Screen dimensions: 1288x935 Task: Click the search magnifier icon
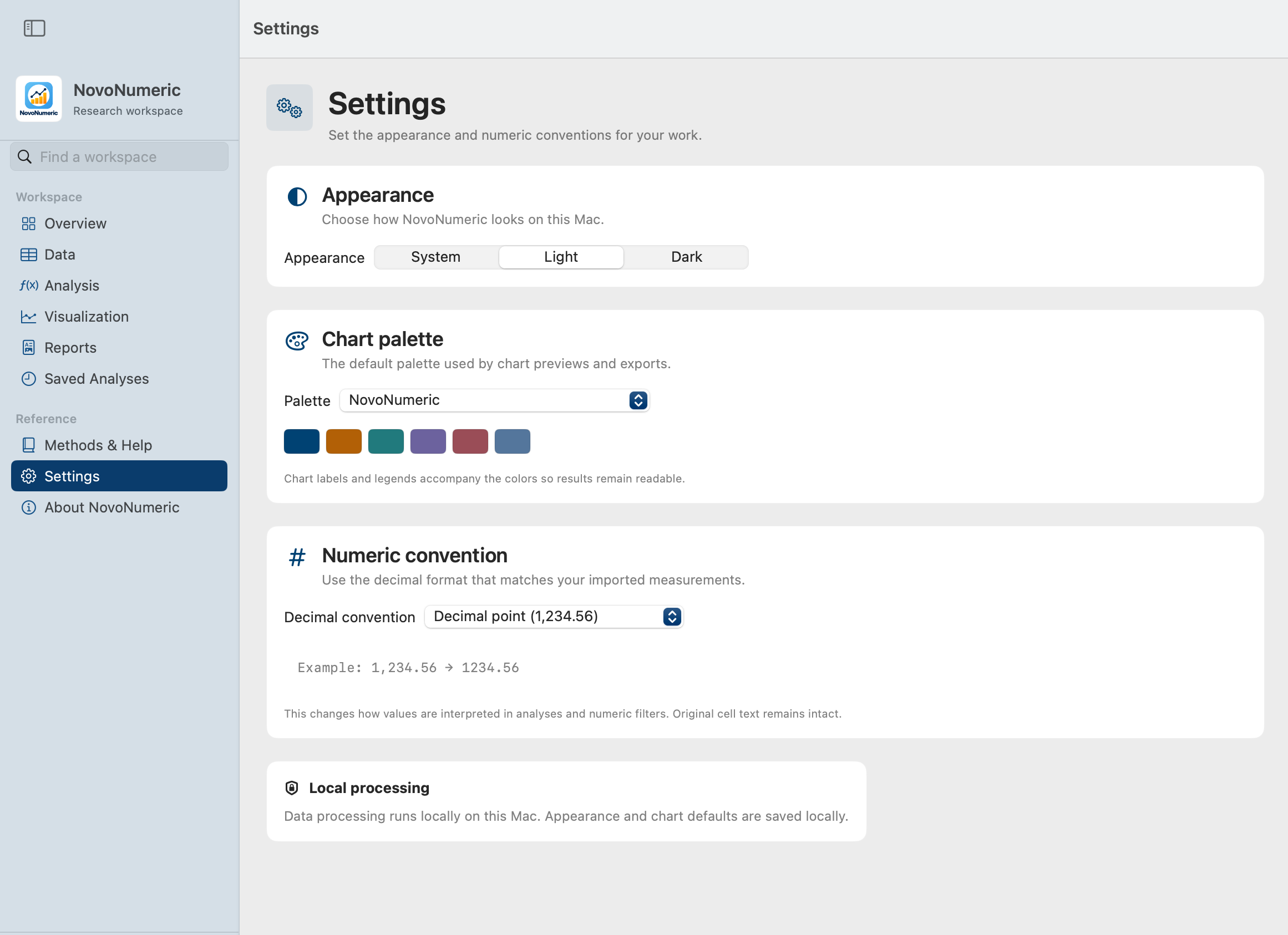[24, 157]
